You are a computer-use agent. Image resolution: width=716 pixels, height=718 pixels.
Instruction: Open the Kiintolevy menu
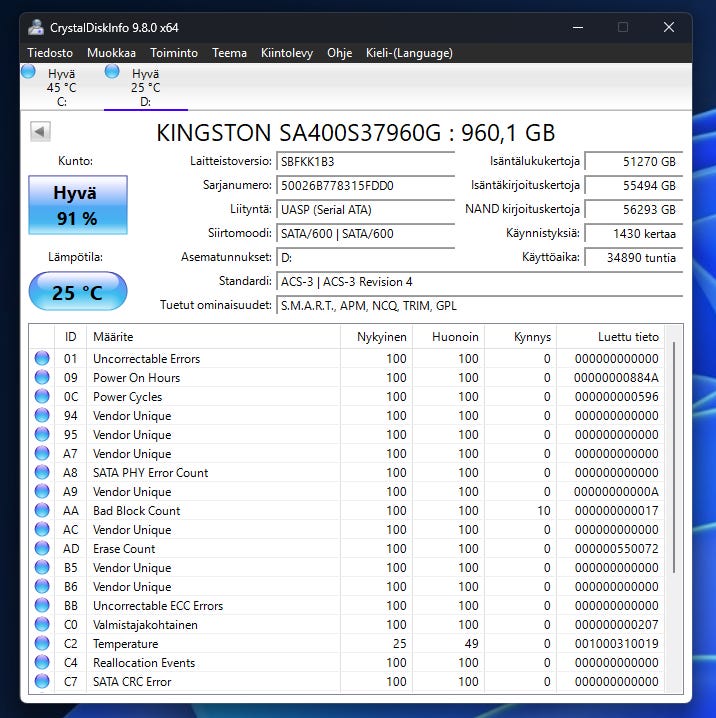coord(287,53)
